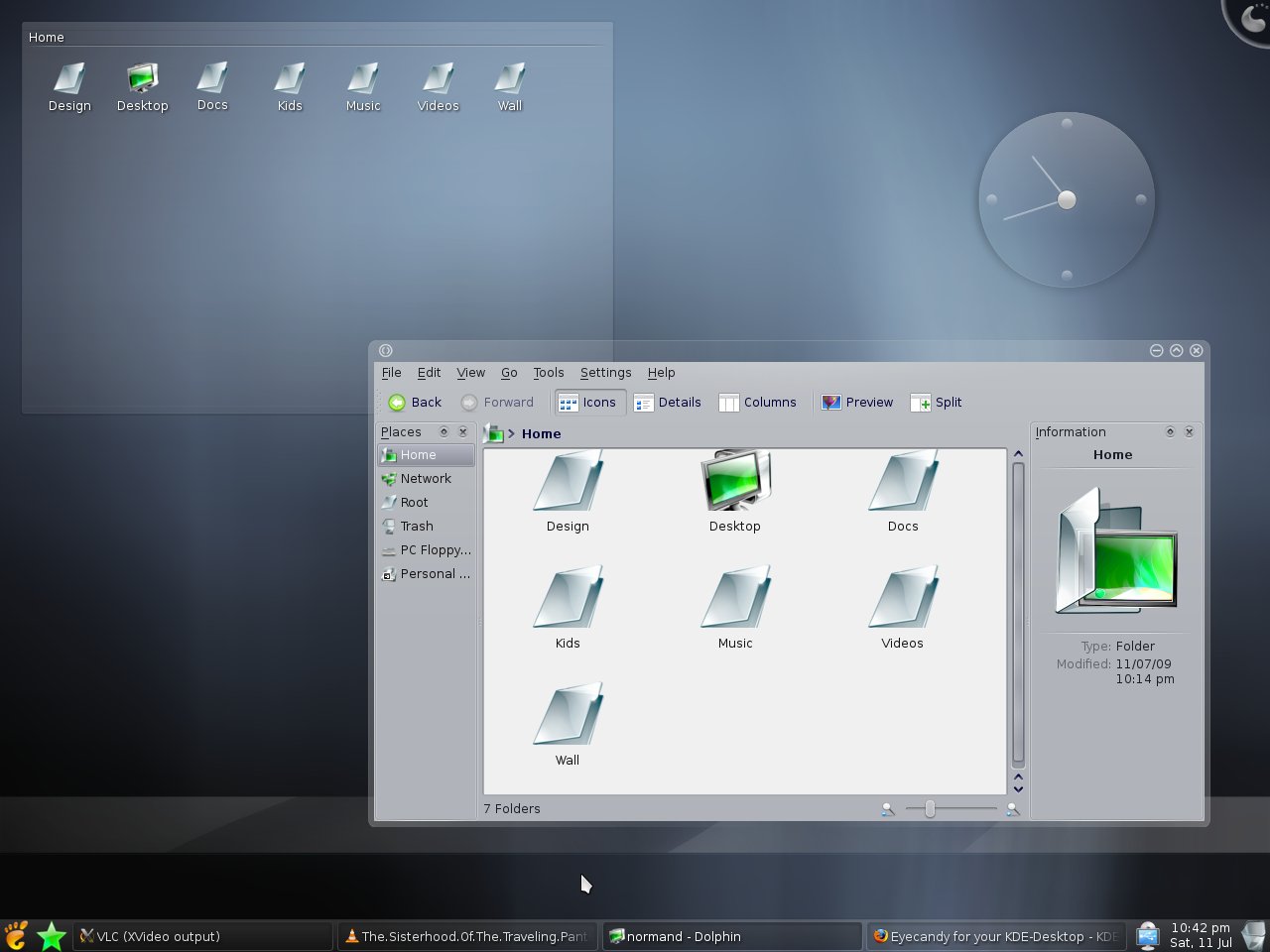Open the Edit menu
Screen dimensions: 1270x952
pos(429,373)
